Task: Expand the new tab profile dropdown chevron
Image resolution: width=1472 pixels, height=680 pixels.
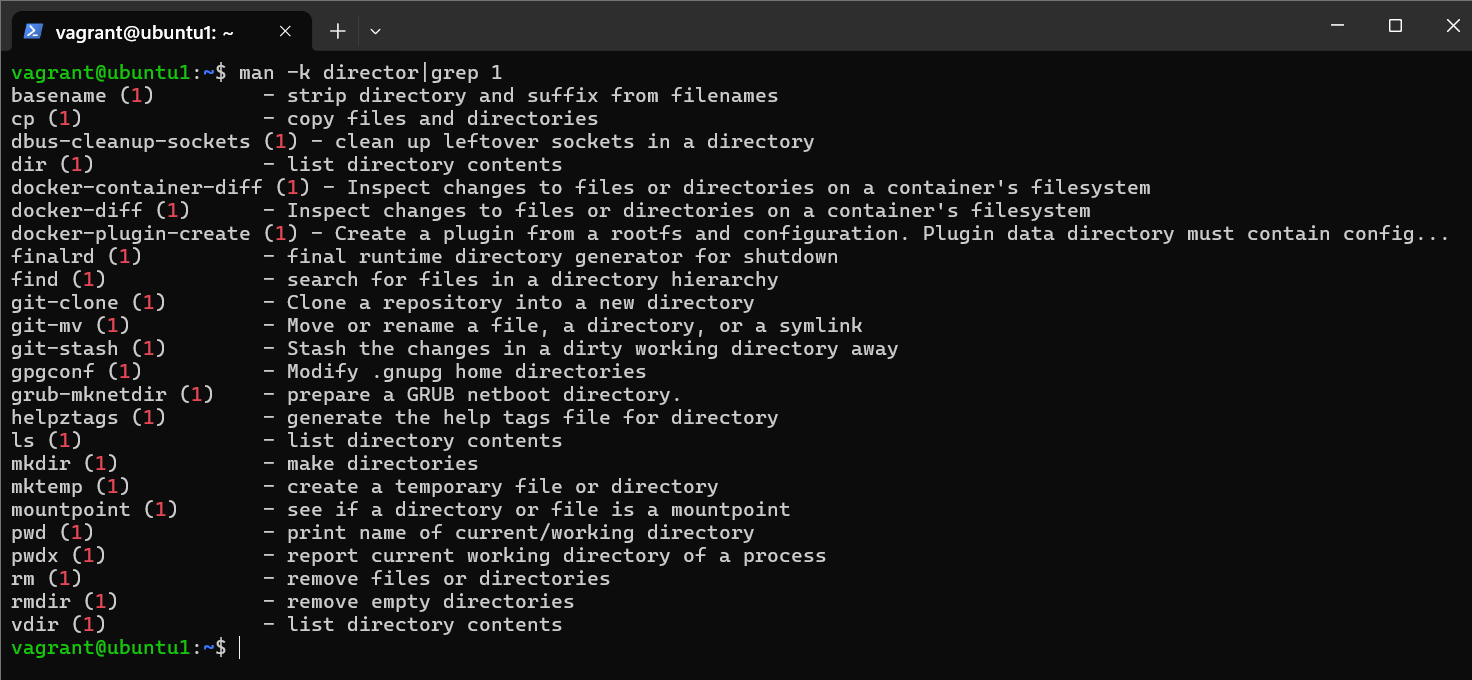Action: click(375, 31)
